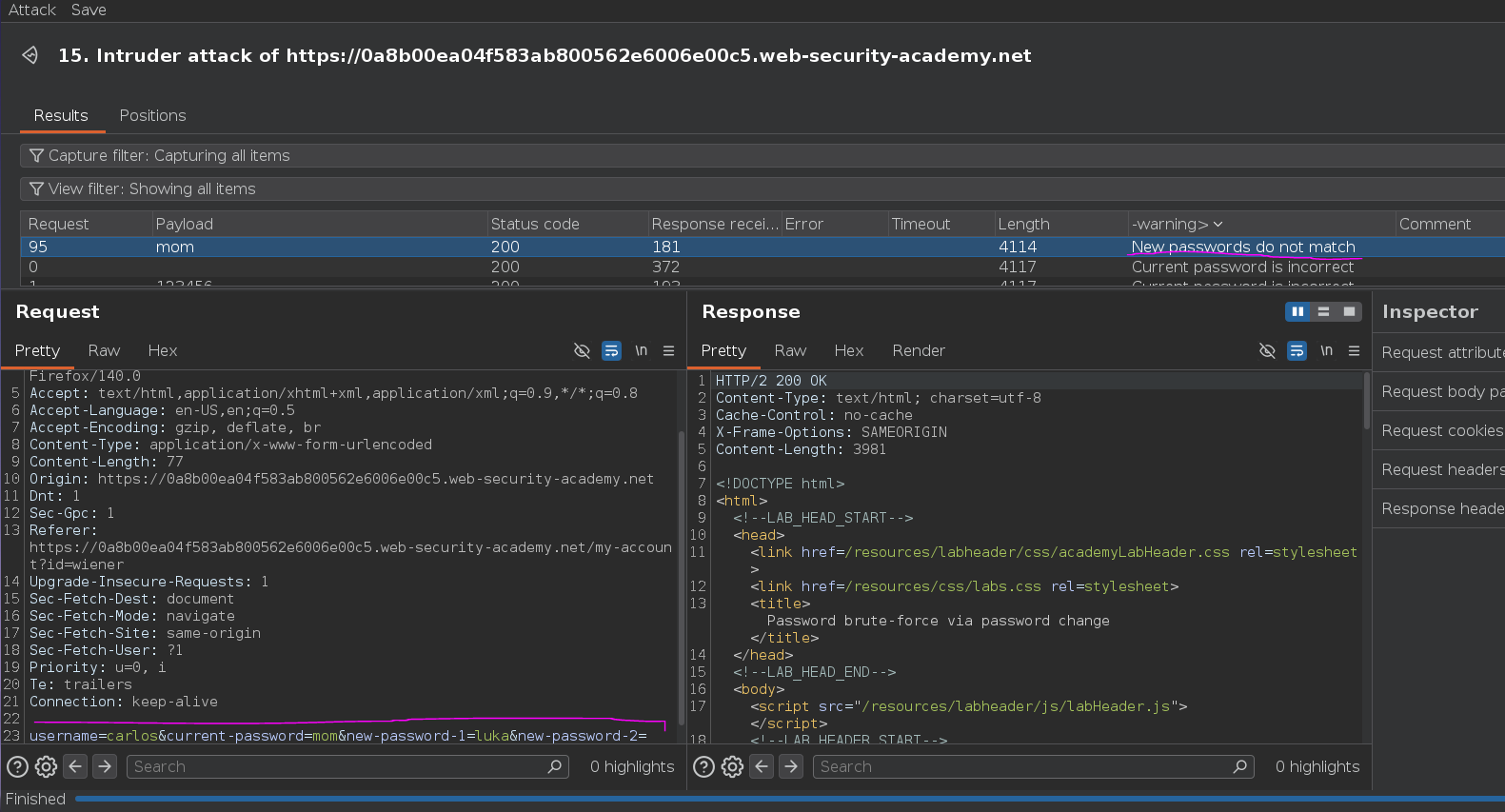Sort by the Error column header
Image resolution: width=1505 pixels, height=812 pixels.
point(834,224)
